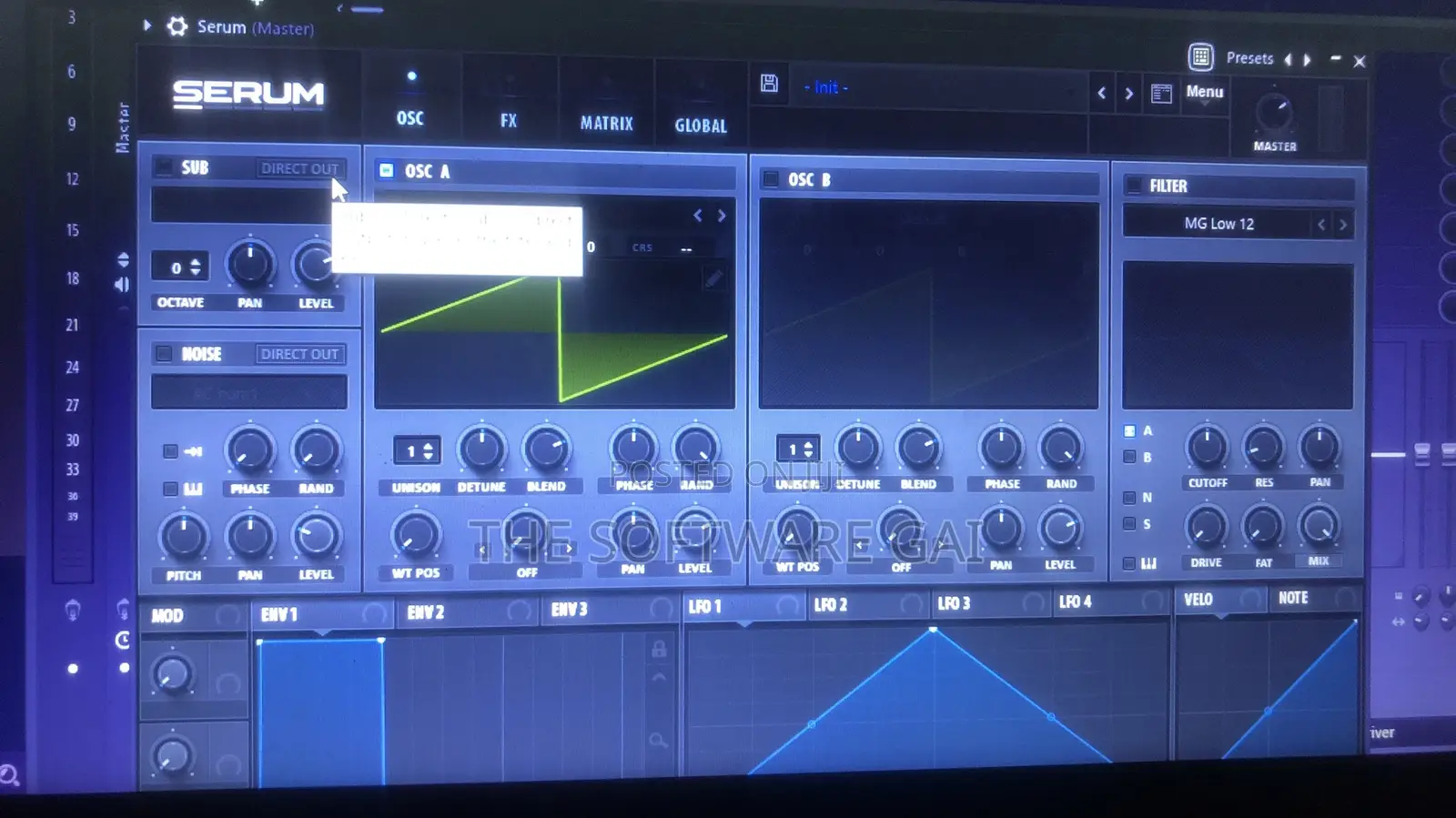Image resolution: width=1456 pixels, height=818 pixels.
Task: Click the Filter DRIVE knob
Action: 1206,527
